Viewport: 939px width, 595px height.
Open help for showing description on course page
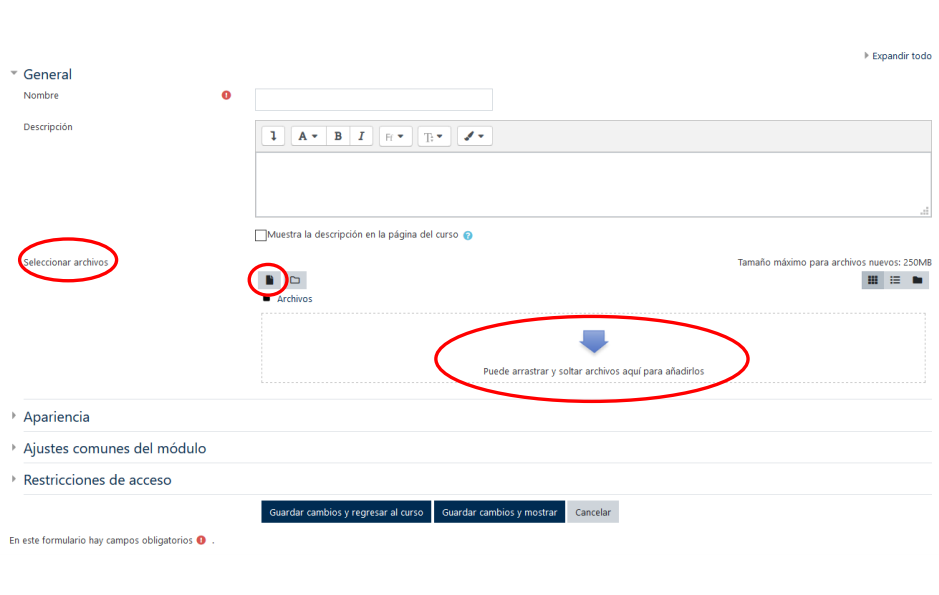coord(468,236)
